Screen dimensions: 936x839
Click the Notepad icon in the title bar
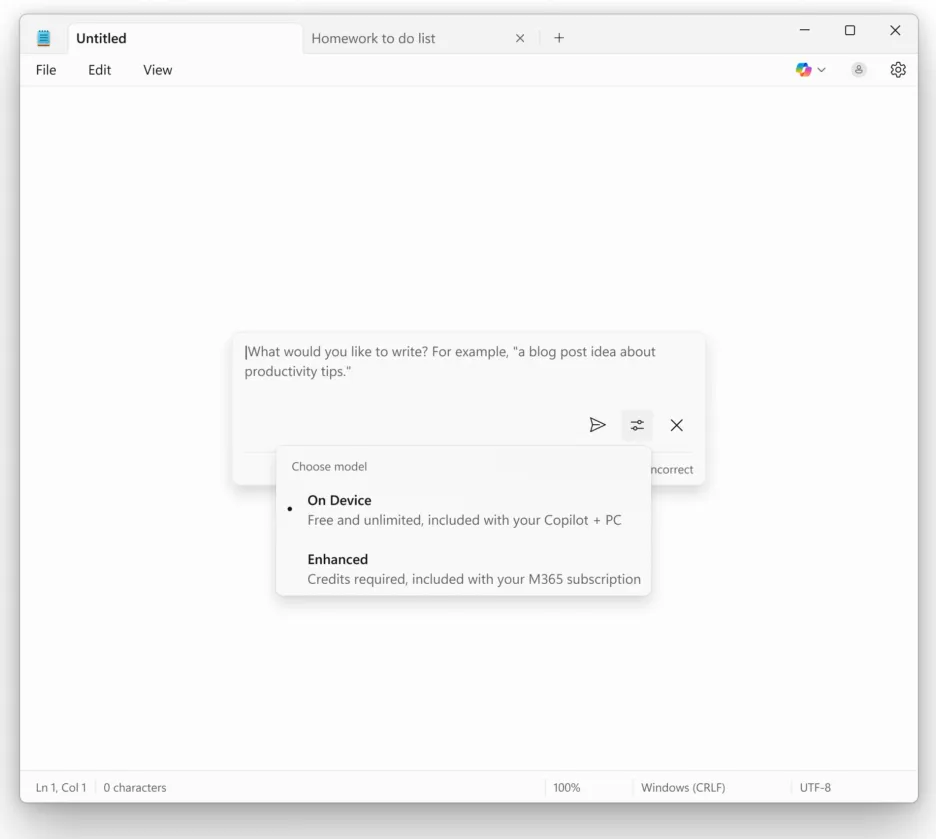click(x=42, y=37)
